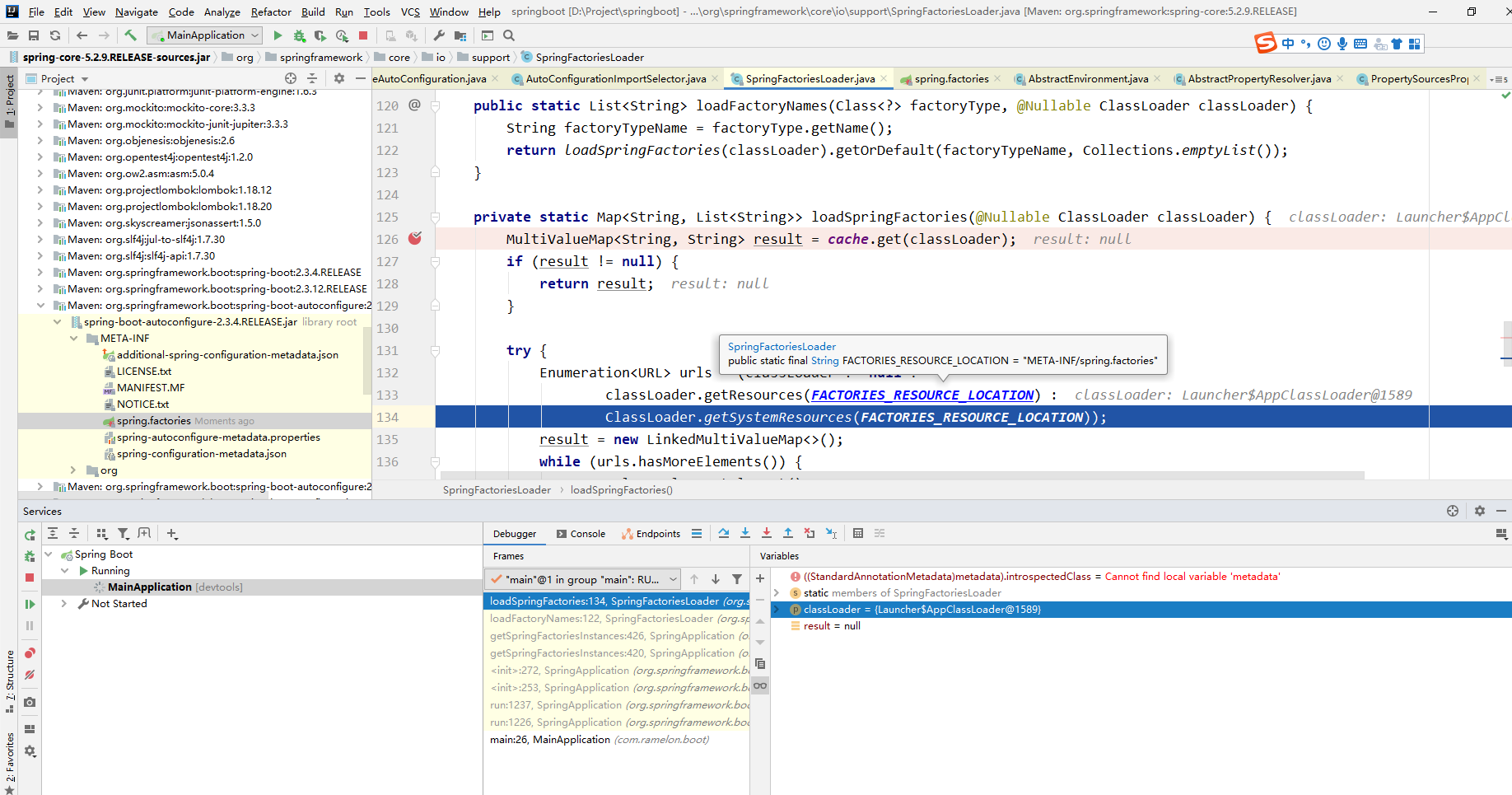
Task: Click the Save All floppy icon
Action: point(34,35)
